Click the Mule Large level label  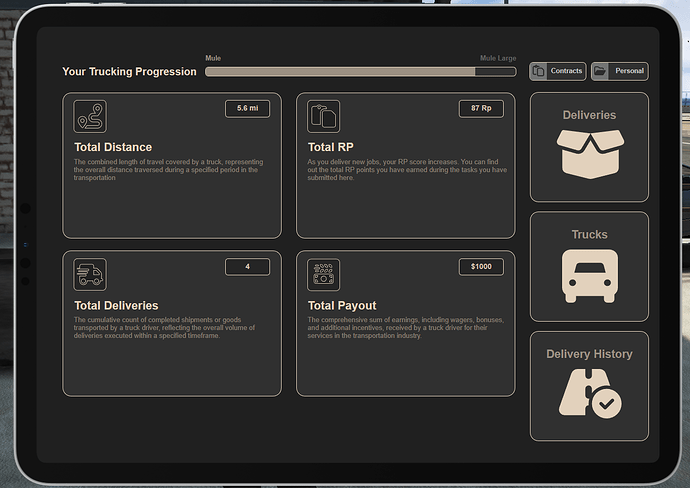click(498, 58)
